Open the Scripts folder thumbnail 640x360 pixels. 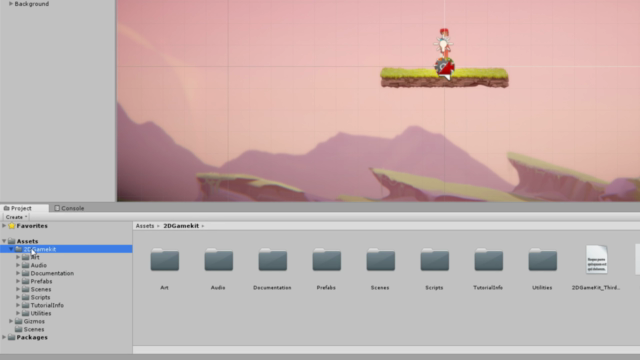tap(434, 260)
